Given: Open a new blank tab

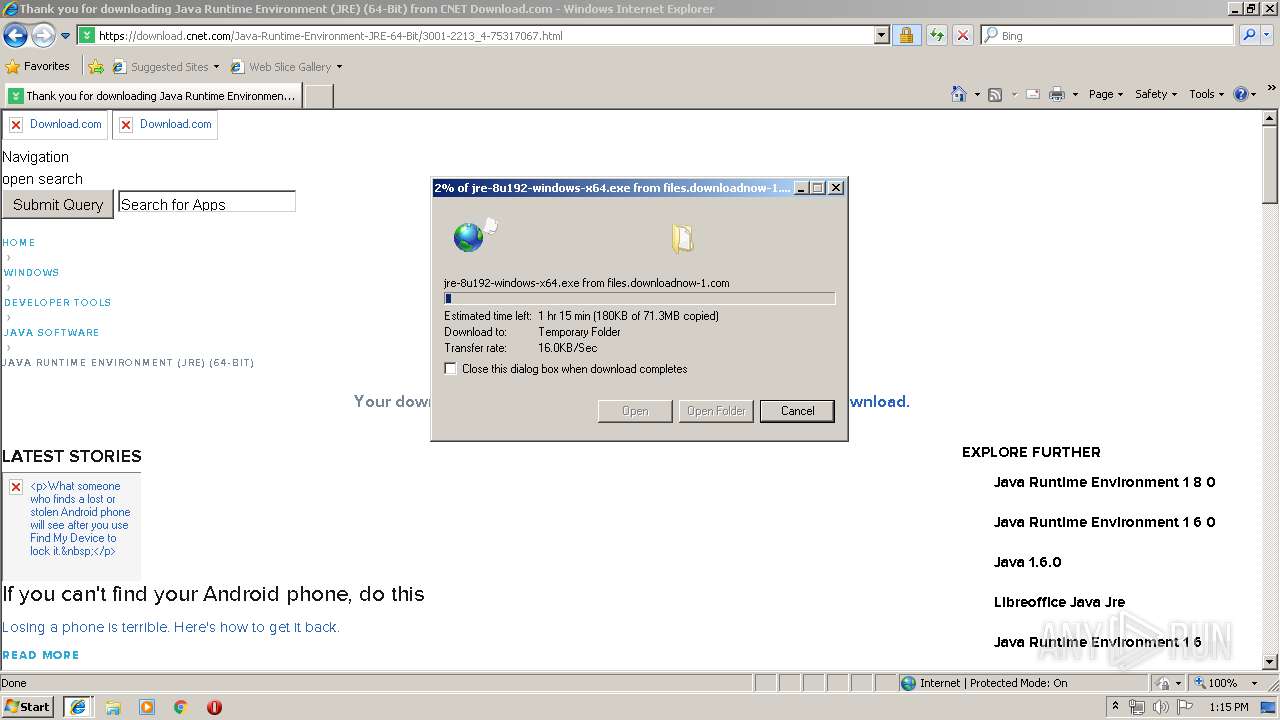Looking at the screenshot, I should pos(318,96).
